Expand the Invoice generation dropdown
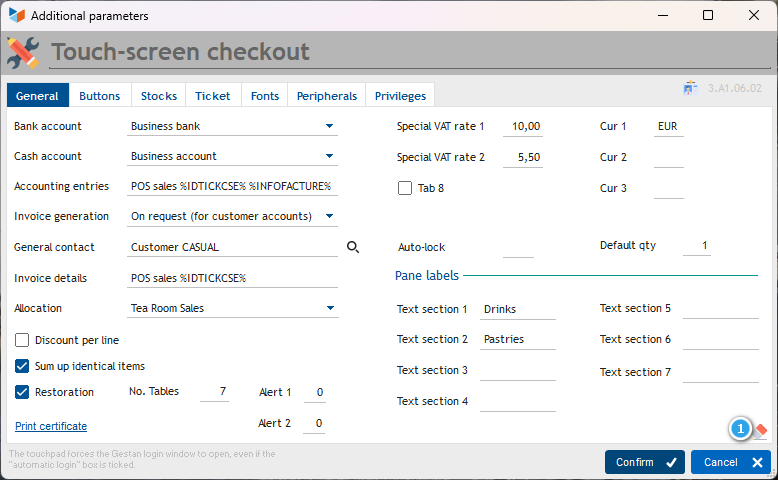The width and height of the screenshot is (778, 480). [x=329, y=216]
